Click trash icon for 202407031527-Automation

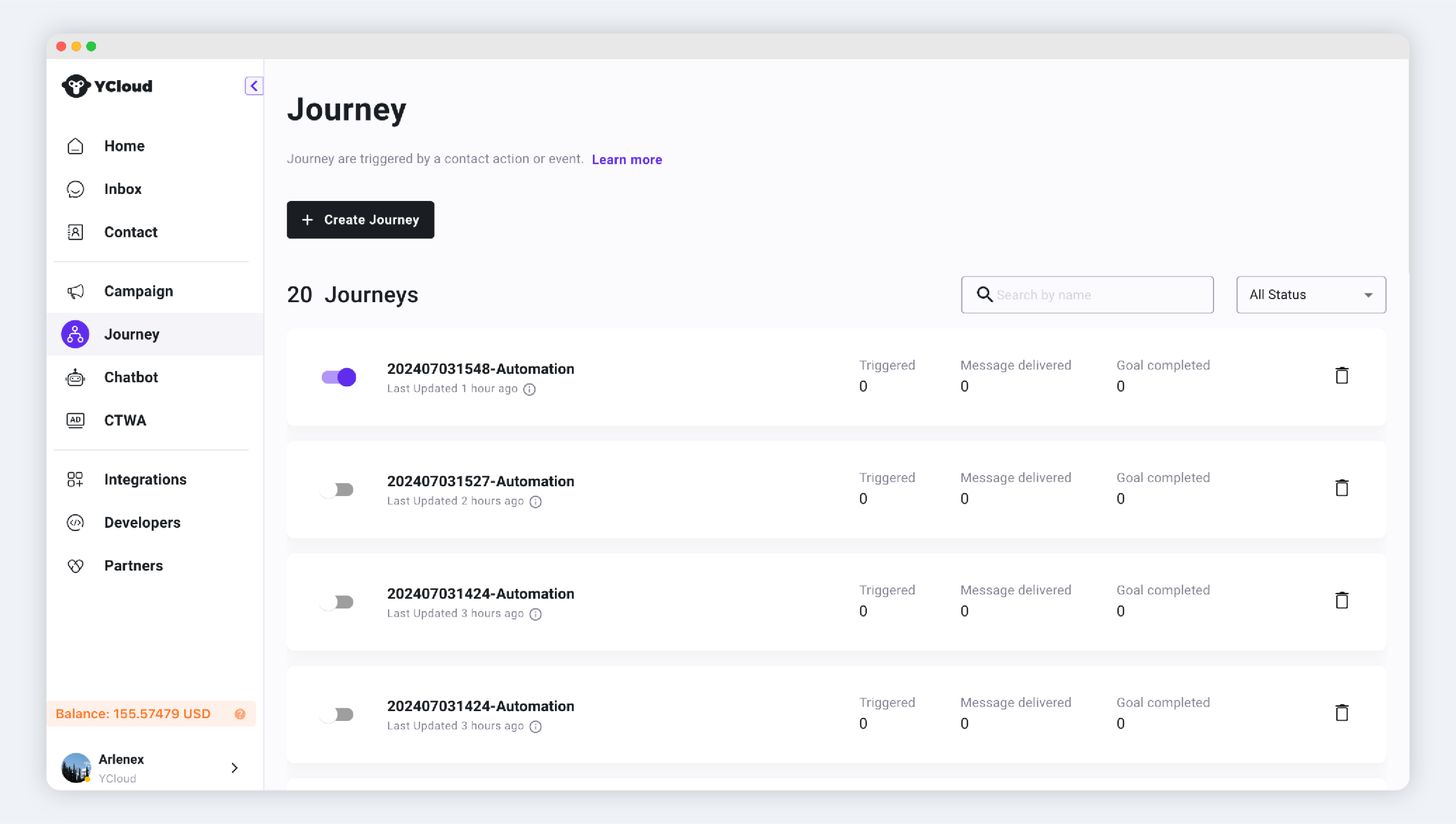(1341, 488)
